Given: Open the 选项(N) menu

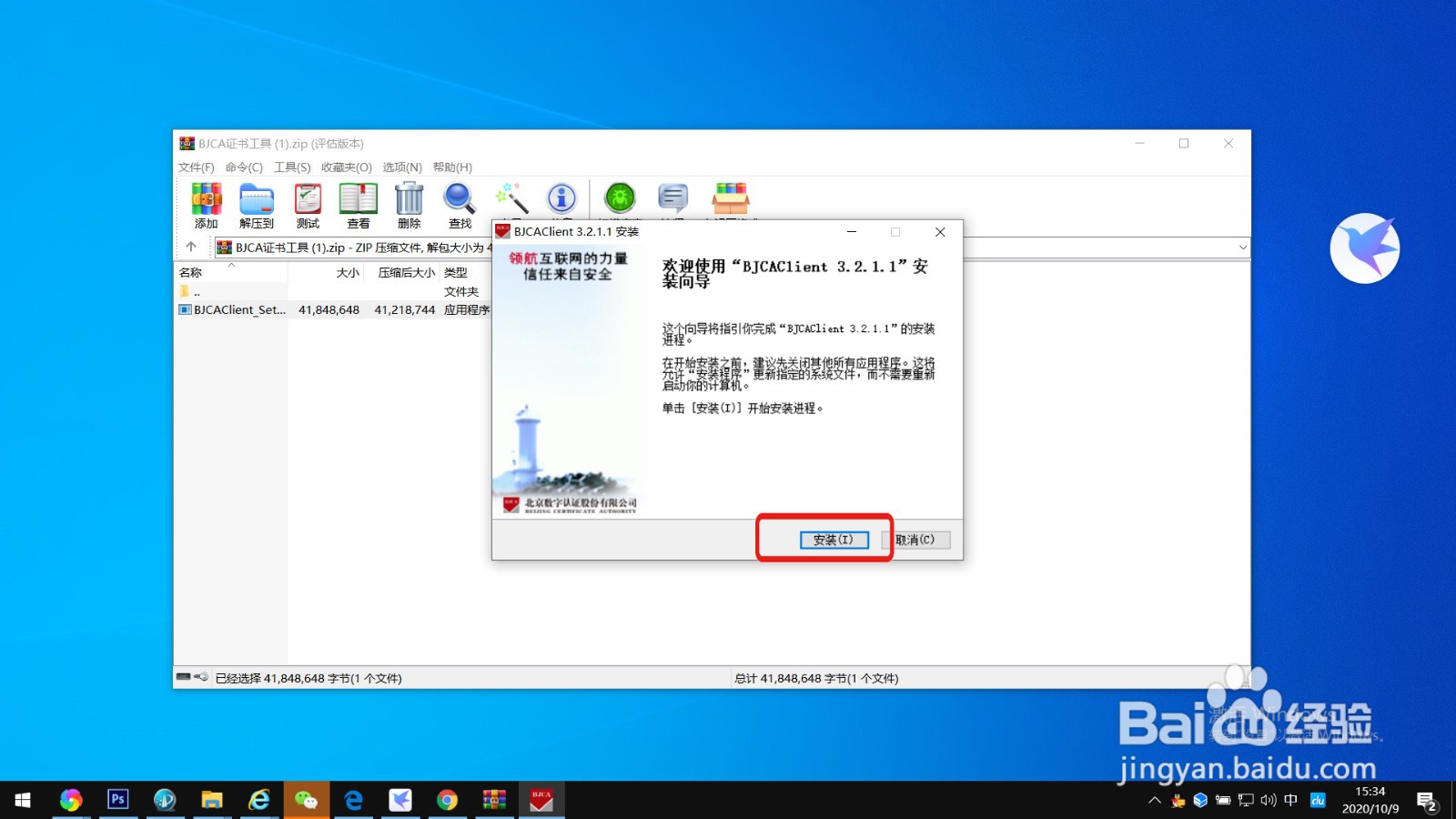Looking at the screenshot, I should click(402, 167).
